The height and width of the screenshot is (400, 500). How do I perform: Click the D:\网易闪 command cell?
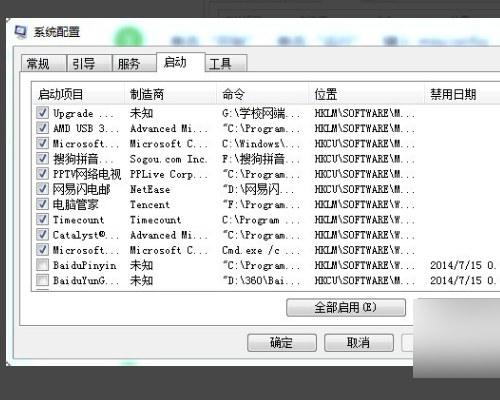[258, 189]
